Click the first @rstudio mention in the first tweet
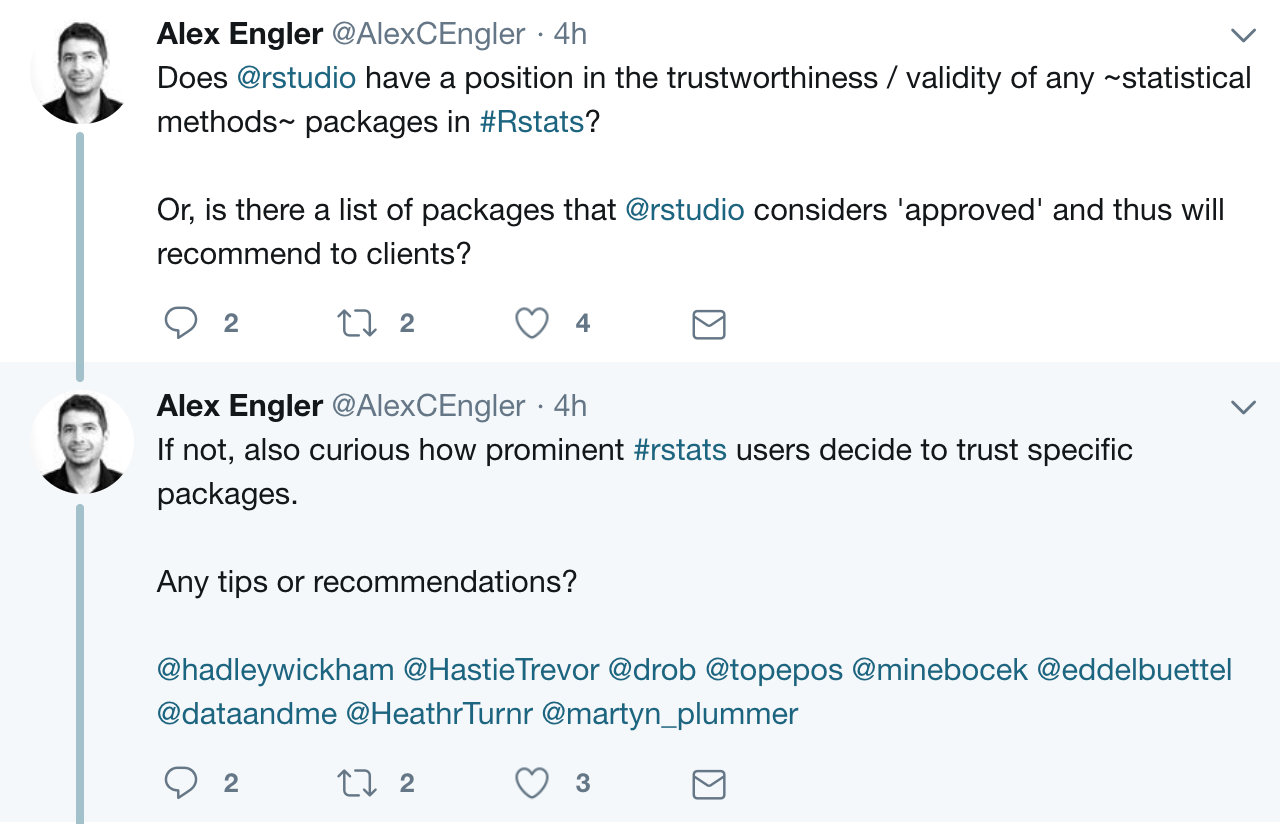Viewport: 1280px width, 824px height. coord(297,77)
